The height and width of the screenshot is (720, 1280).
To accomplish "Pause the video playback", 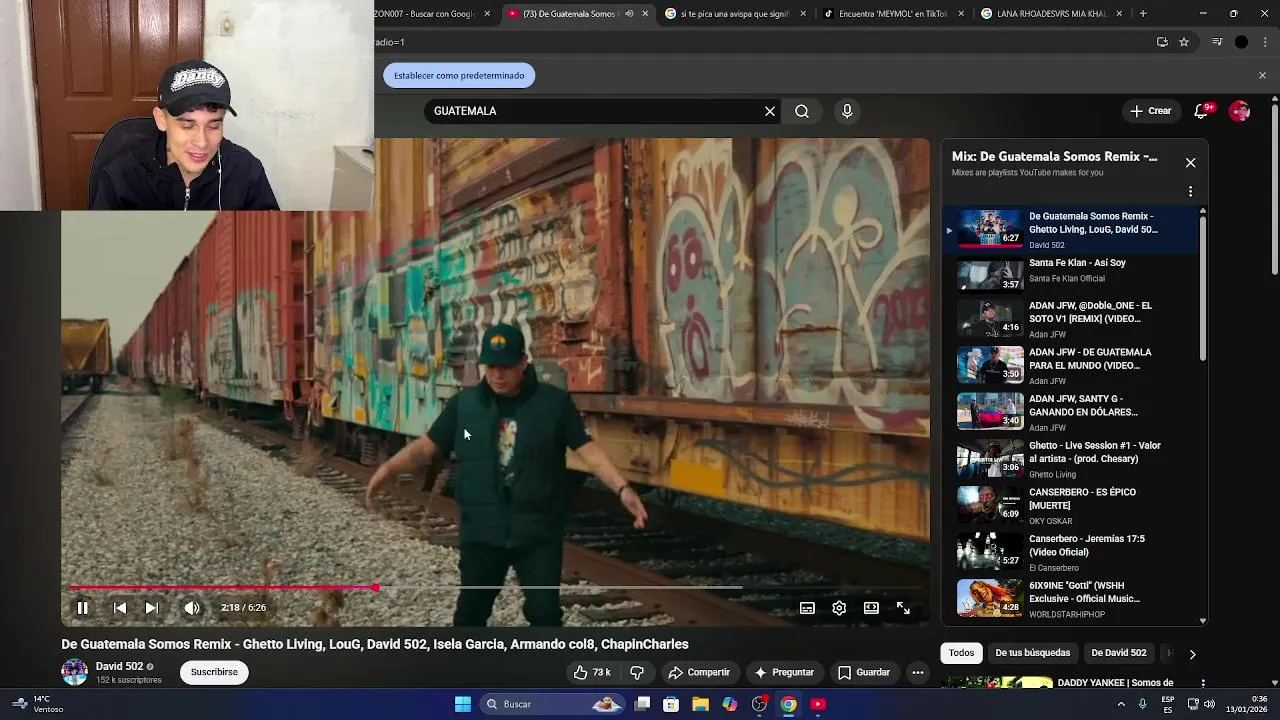I will (x=83, y=608).
